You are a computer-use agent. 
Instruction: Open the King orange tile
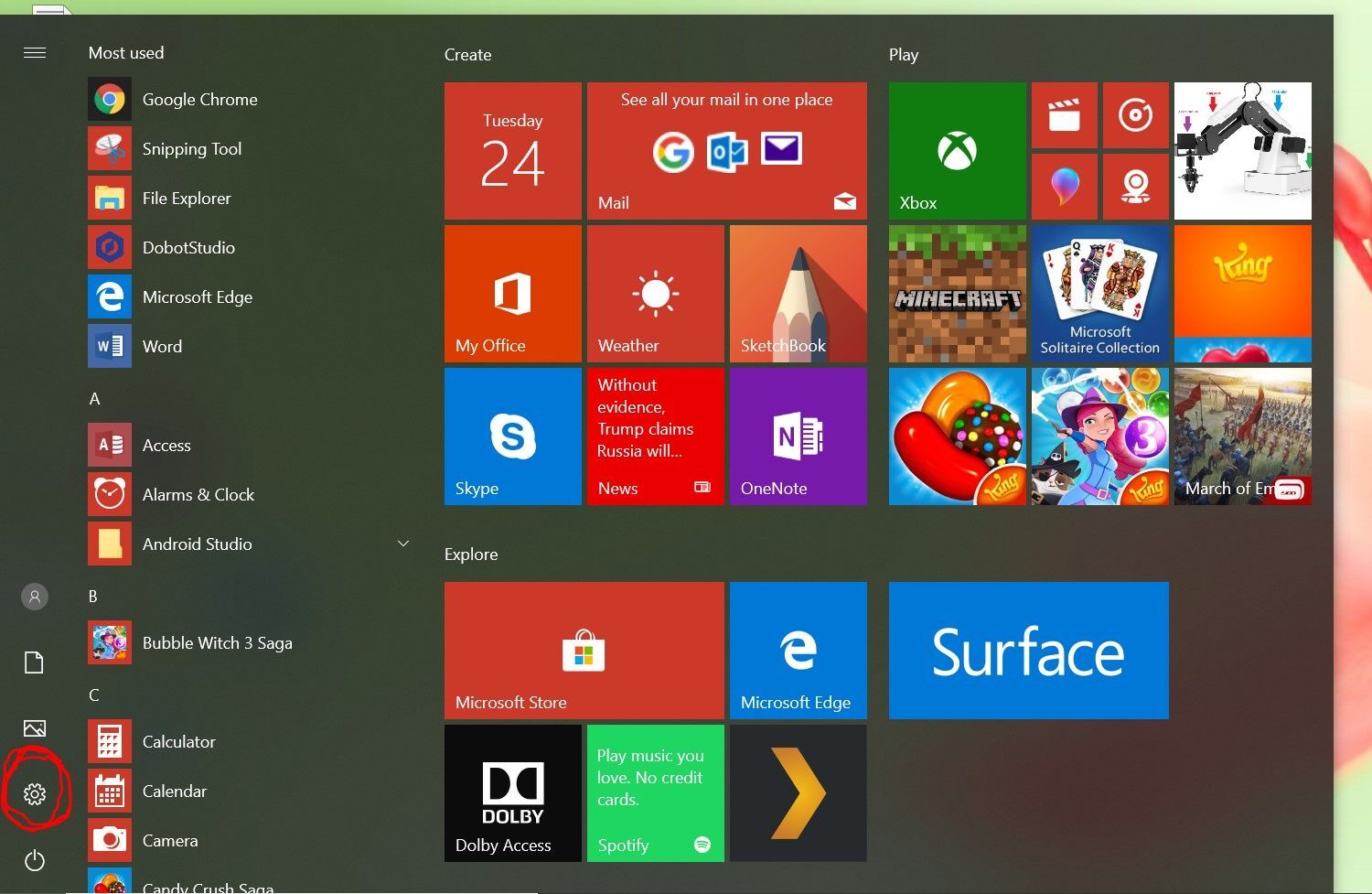click(1243, 294)
